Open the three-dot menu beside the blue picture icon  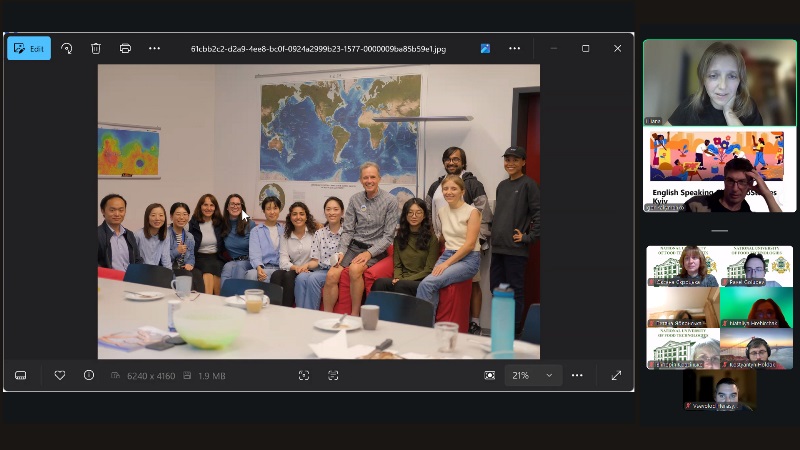click(x=514, y=48)
